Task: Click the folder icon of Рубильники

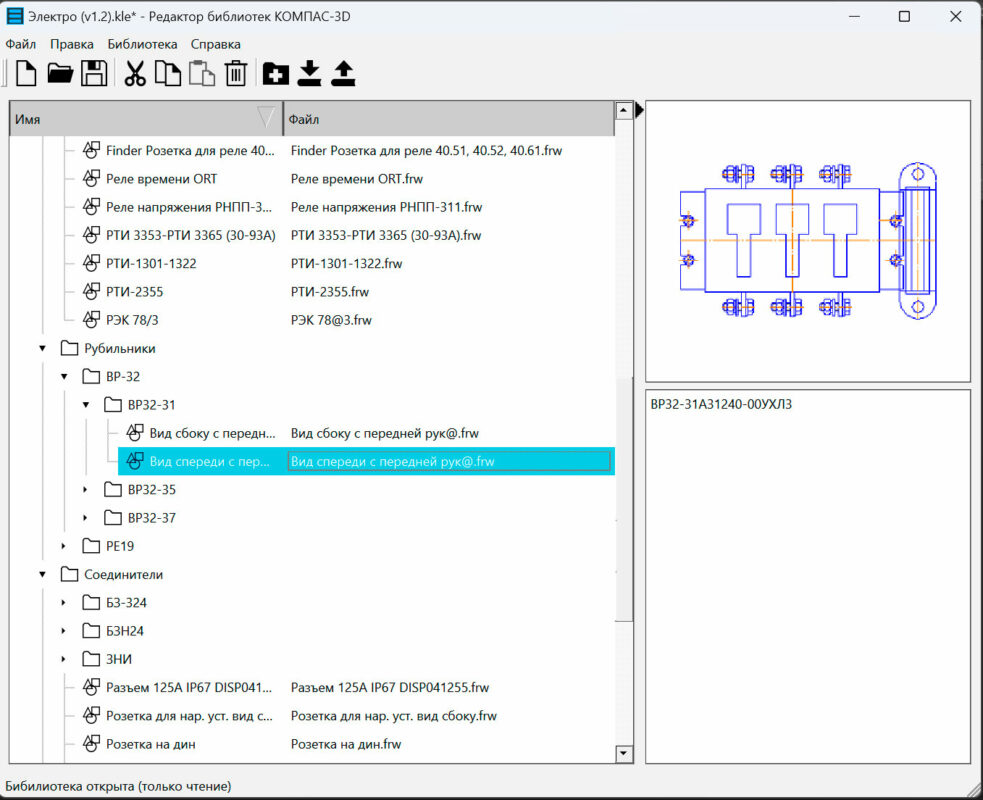Action: click(69, 348)
